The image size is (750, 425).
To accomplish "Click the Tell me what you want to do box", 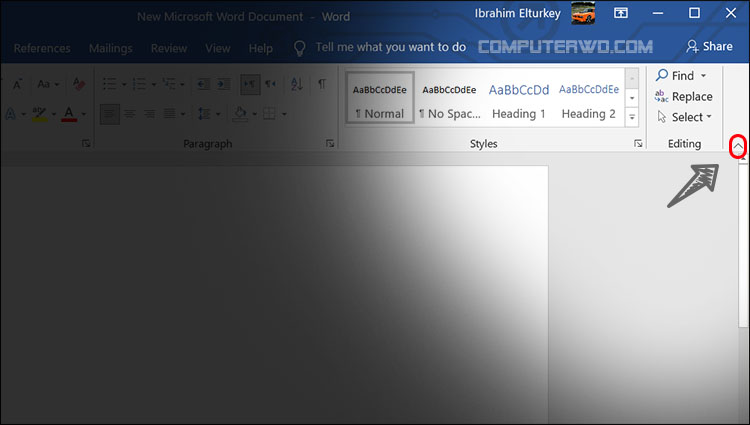I will [x=390, y=47].
